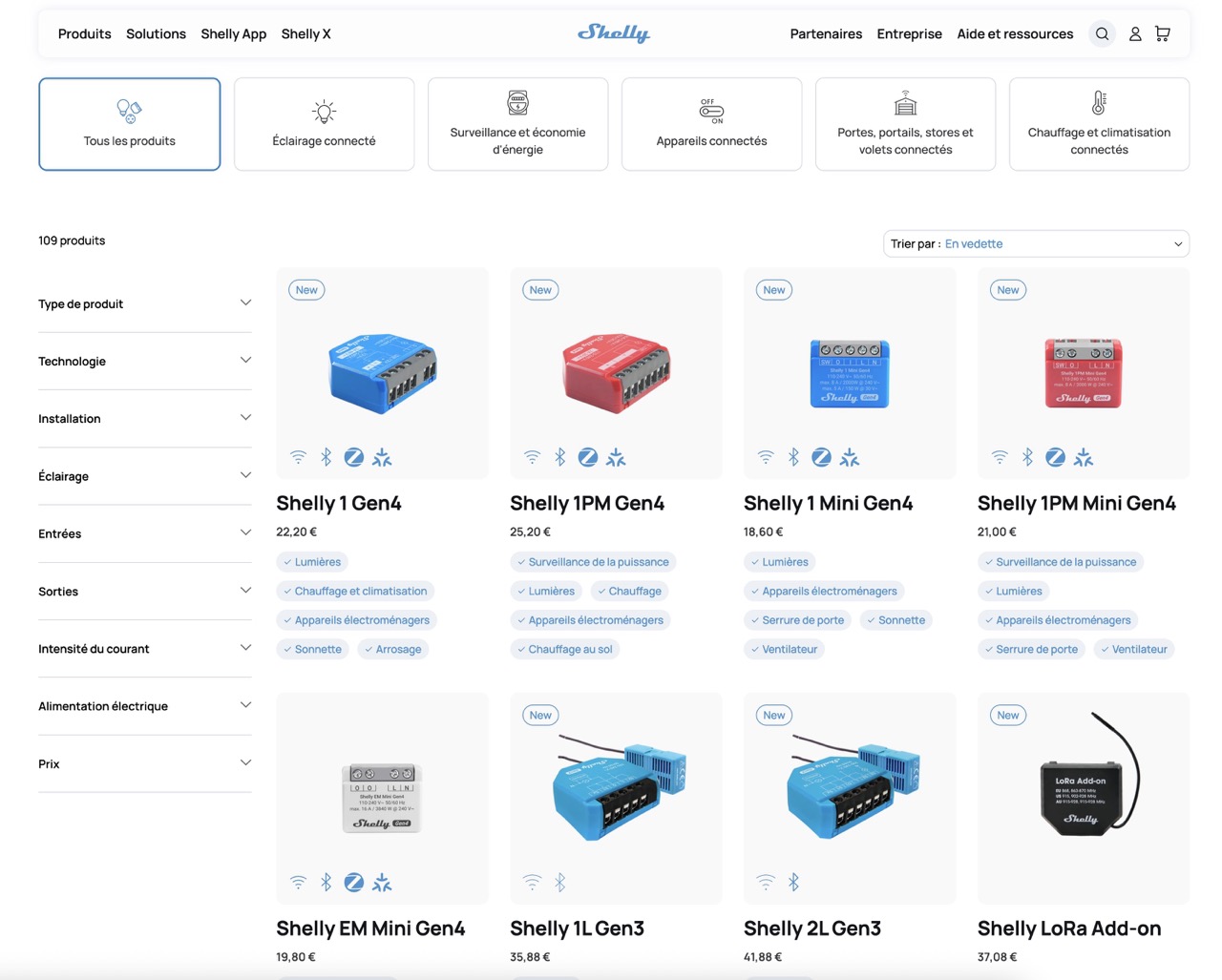Click the Portes, portails icon in category bar
1222x980 pixels.
(905, 103)
